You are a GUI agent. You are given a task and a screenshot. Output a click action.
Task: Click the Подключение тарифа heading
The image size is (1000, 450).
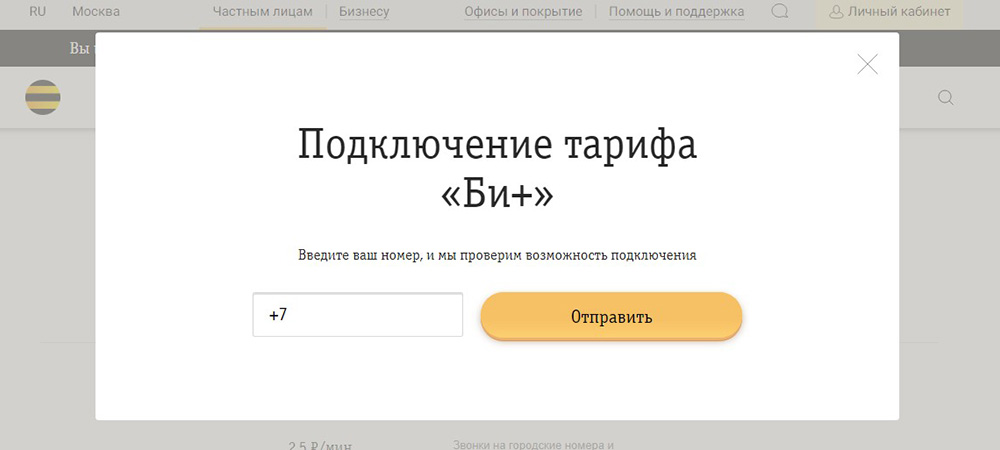pyautogui.click(x=497, y=146)
